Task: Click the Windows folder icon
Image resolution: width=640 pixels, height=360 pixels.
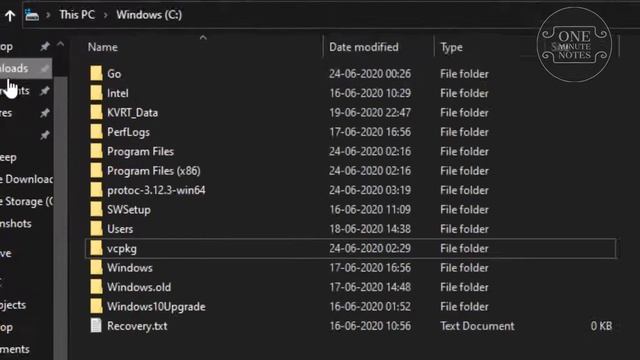Action: point(96,267)
